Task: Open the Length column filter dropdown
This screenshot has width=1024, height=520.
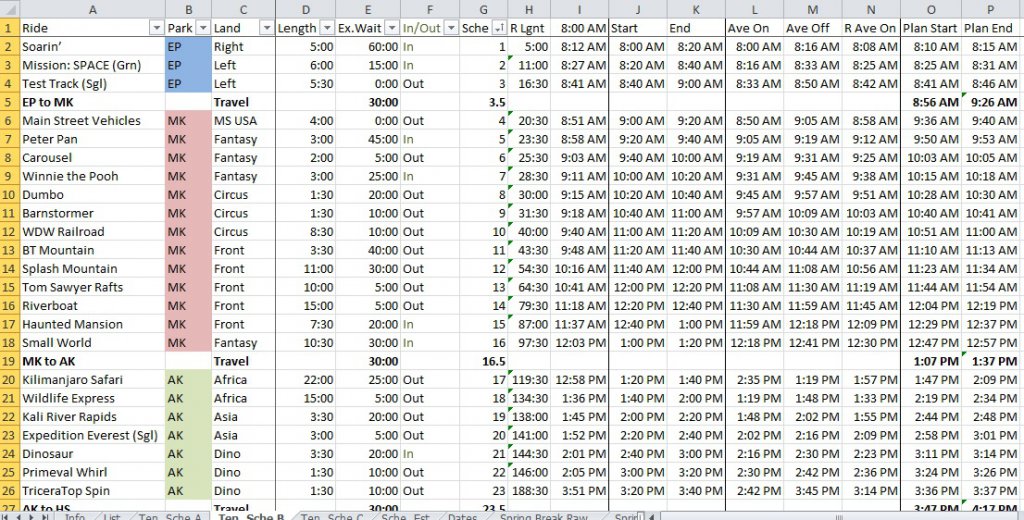Action: pyautogui.click(x=327, y=28)
